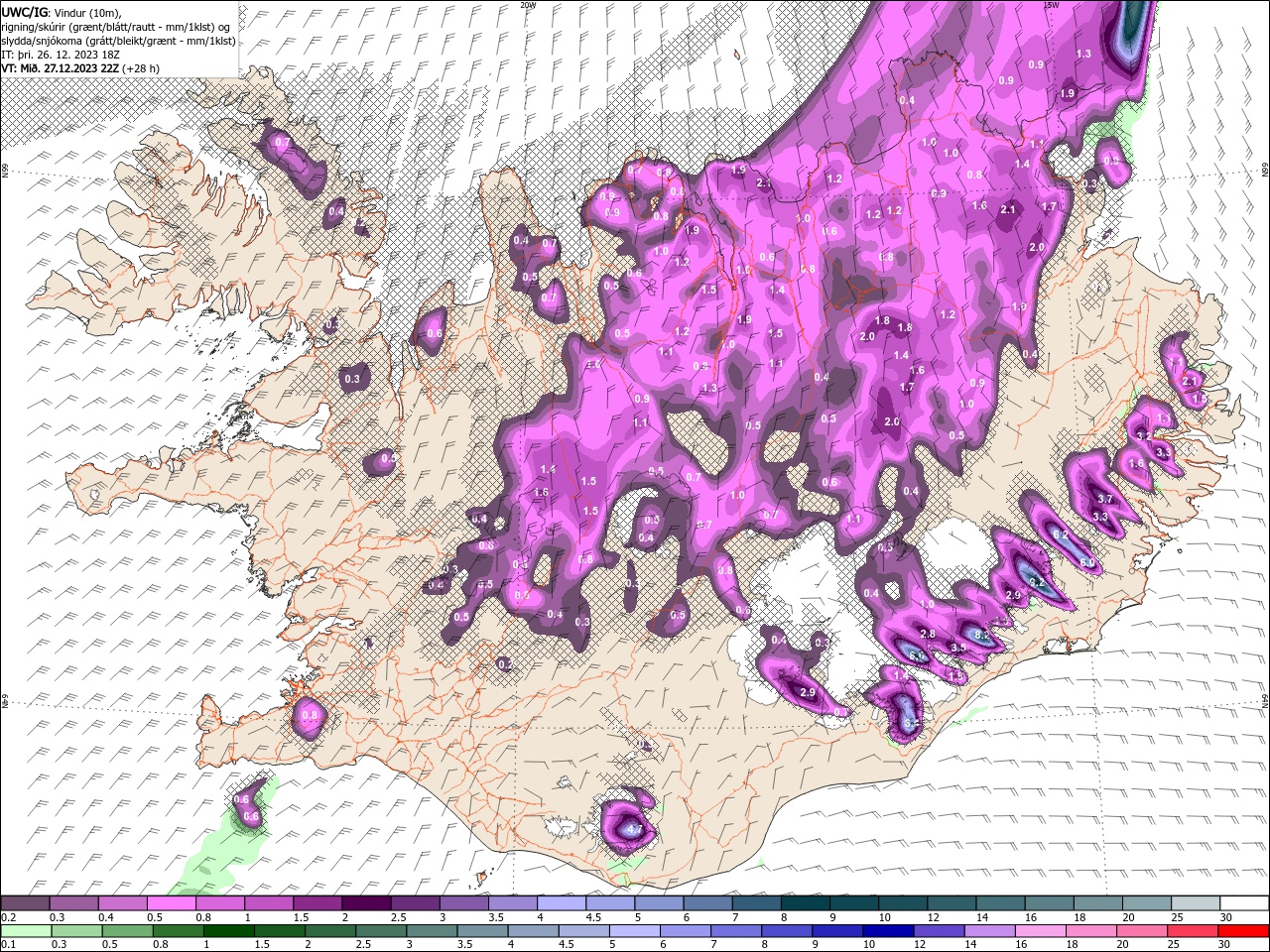The image size is (1270, 952).
Task: Select the darkest purple swatch between 2 and 2.5
Action: click(366, 903)
